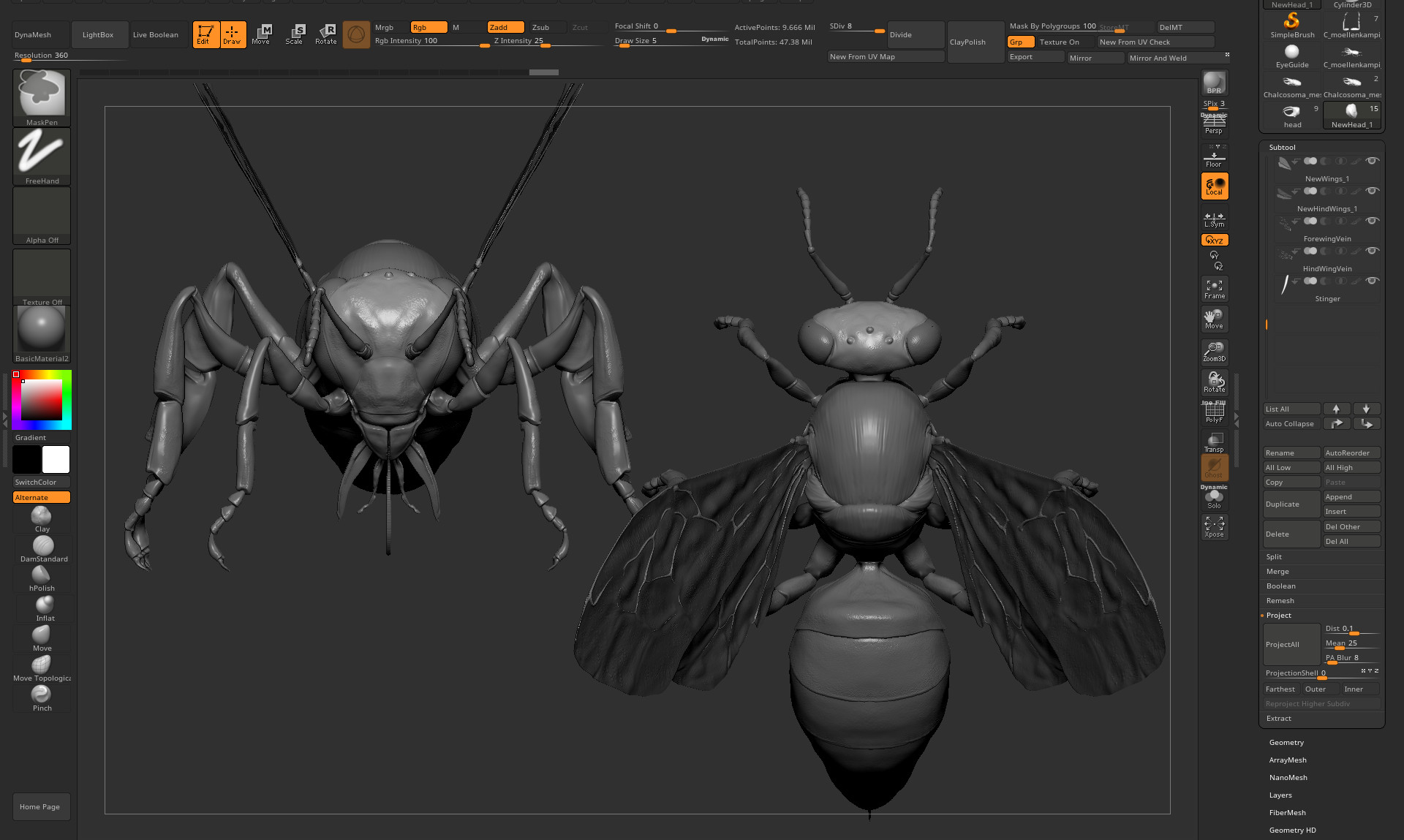Toggle Solo mode

(1214, 499)
